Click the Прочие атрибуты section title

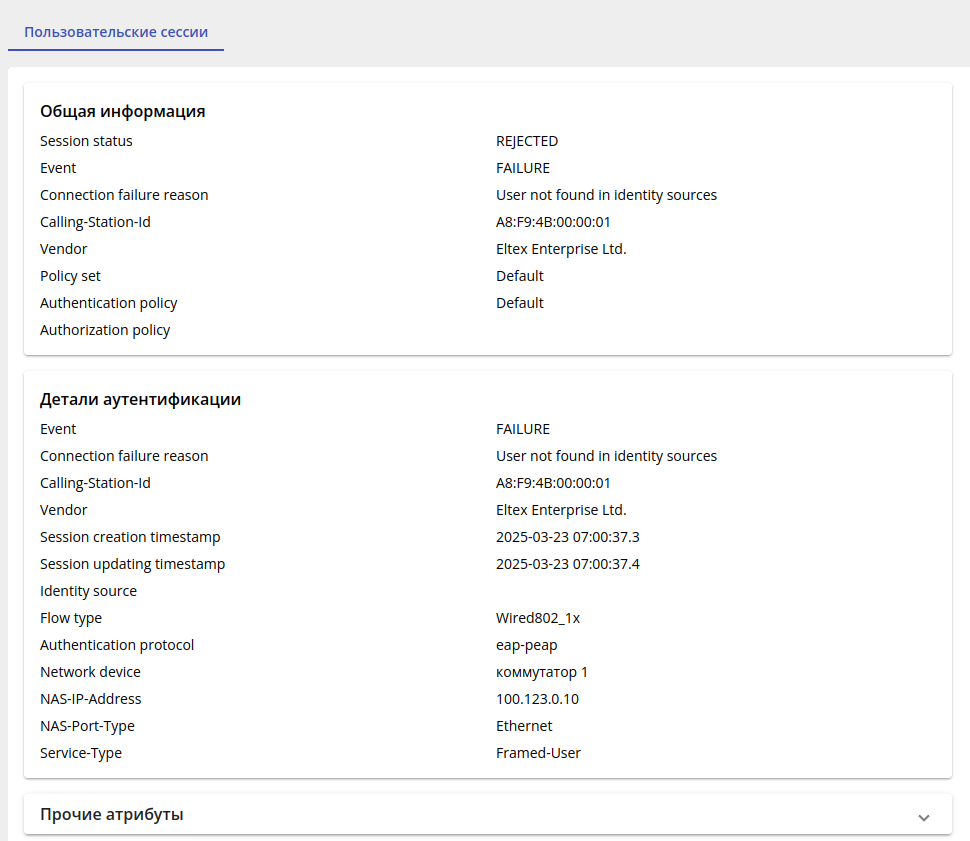pyautogui.click(x=112, y=814)
